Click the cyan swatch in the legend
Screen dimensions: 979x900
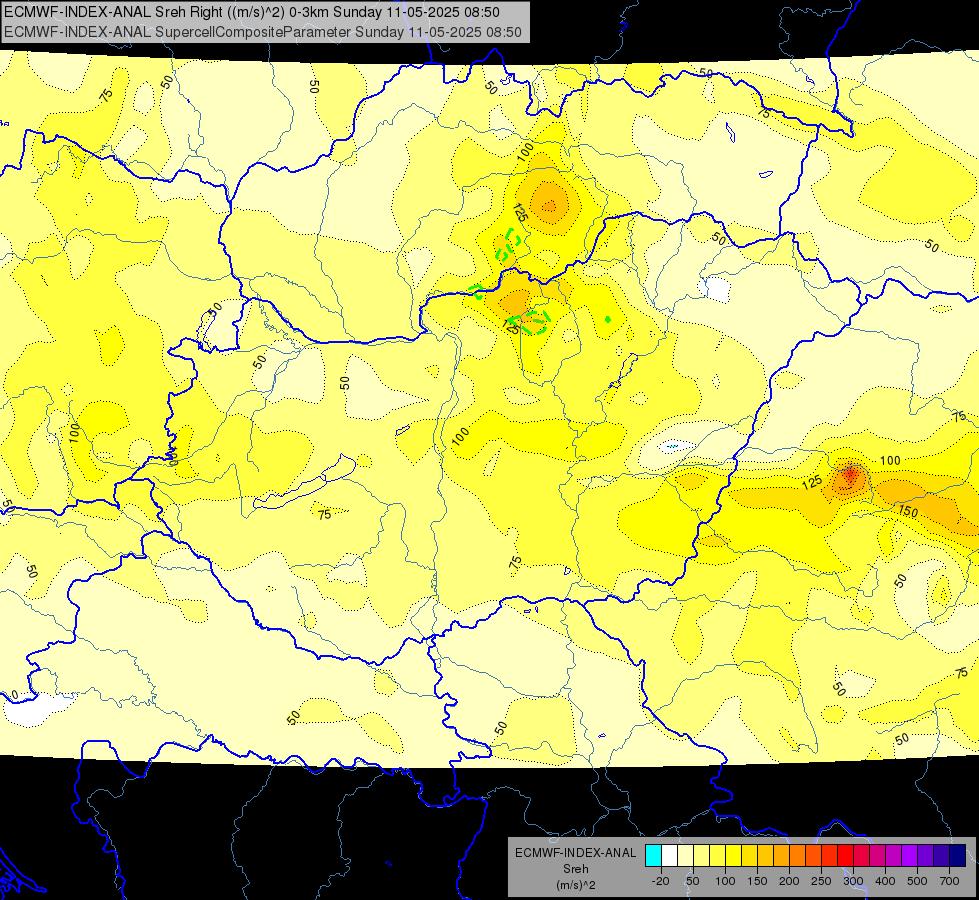[653, 856]
